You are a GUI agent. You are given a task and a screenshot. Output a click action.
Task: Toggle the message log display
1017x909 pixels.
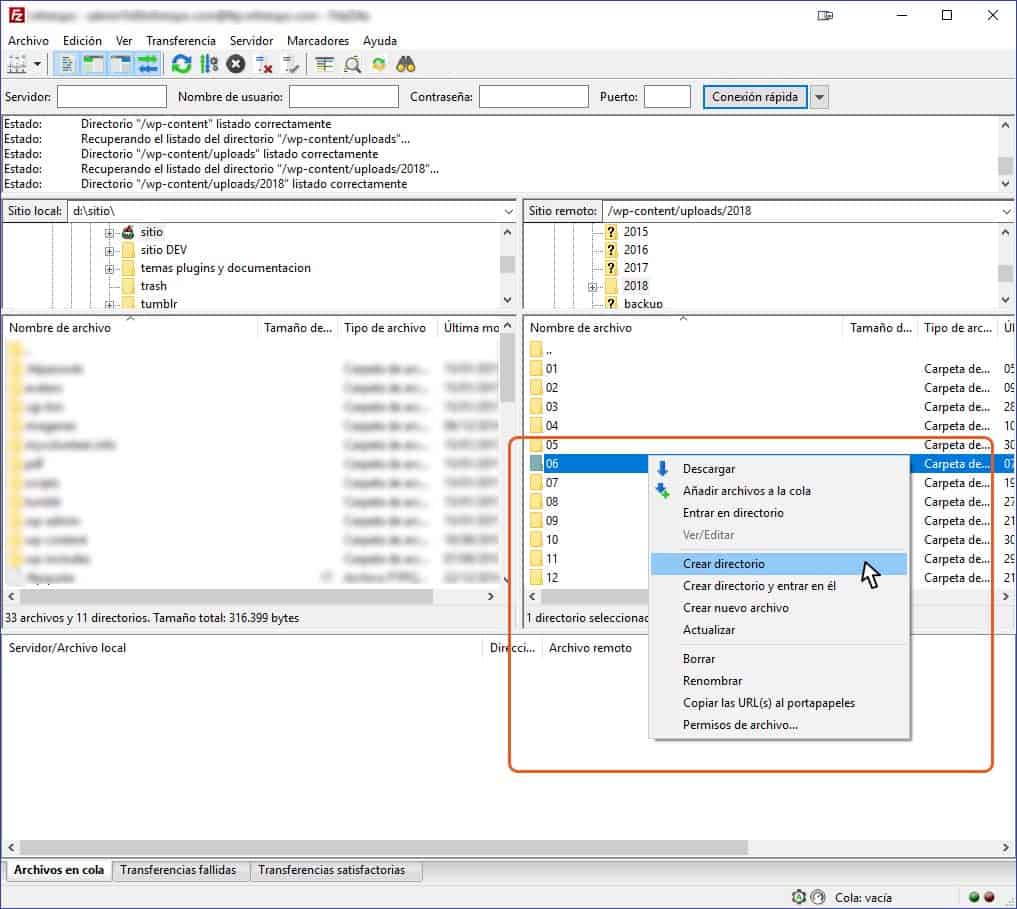(66, 63)
